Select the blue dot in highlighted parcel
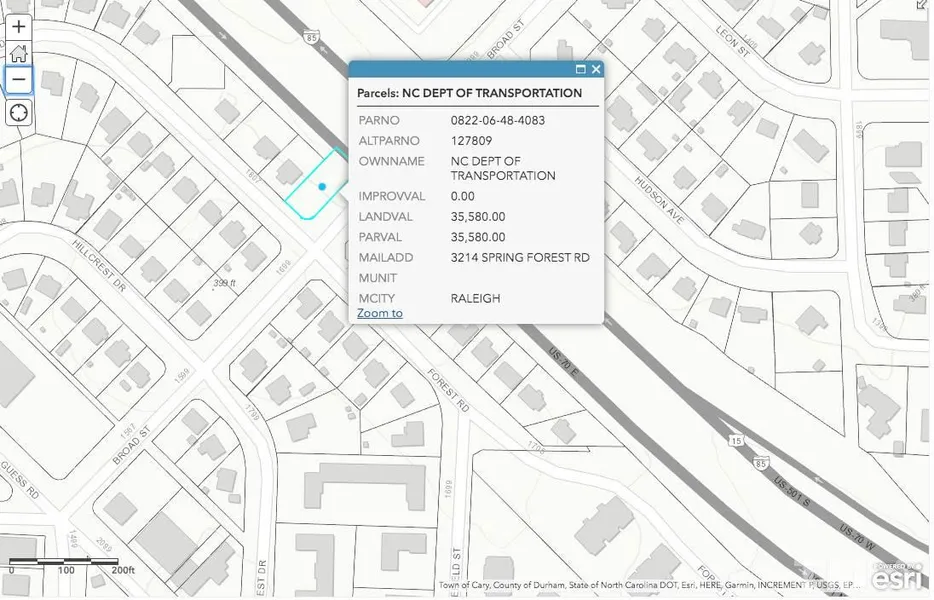This screenshot has width=934, height=600. click(322, 187)
